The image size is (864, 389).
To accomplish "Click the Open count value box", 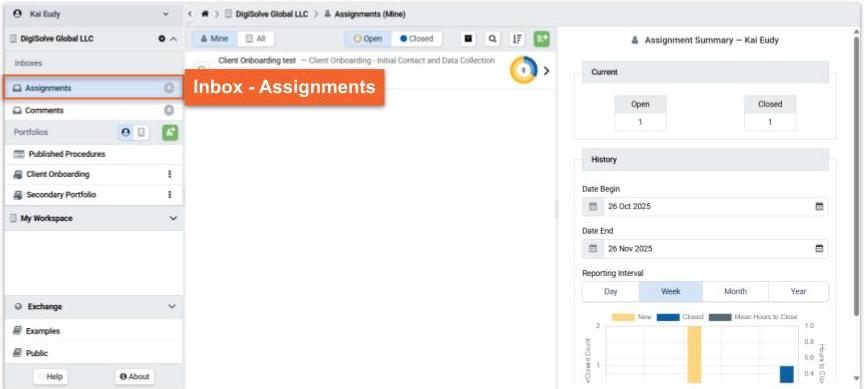I will click(x=640, y=122).
